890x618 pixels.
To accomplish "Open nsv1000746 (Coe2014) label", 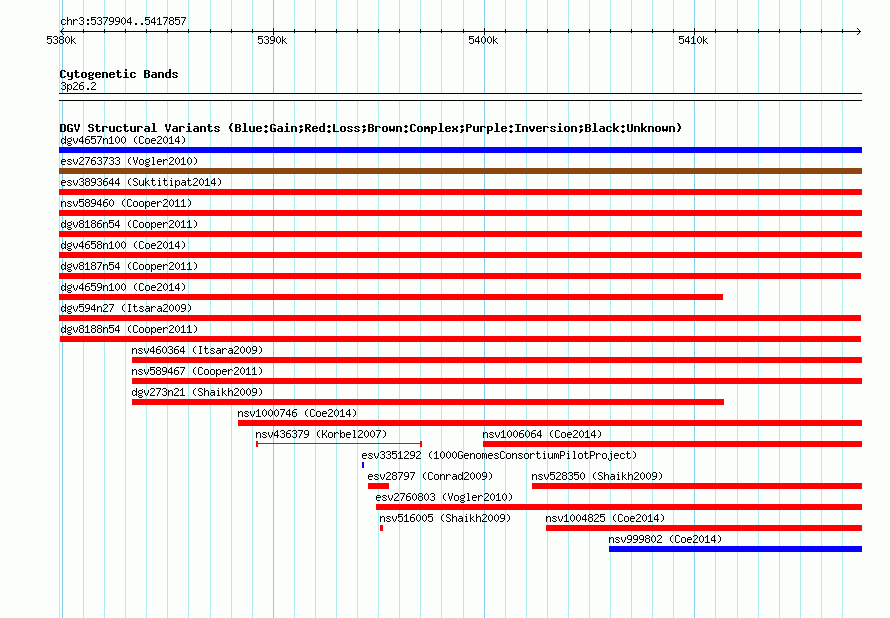I will (x=297, y=413).
